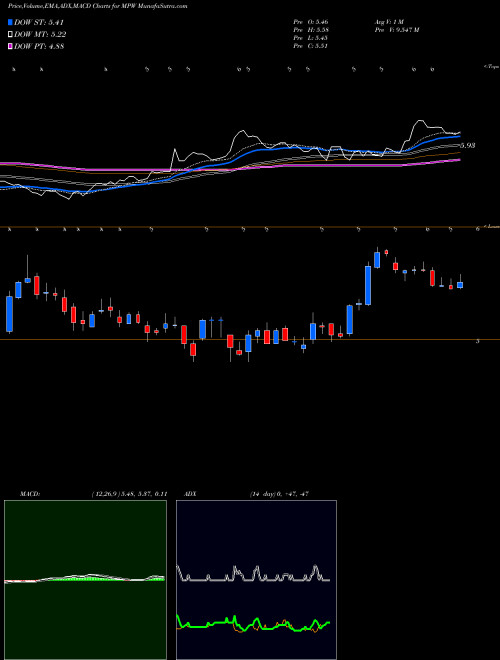Click the first large blue candlestick on the left
Screen dimensions: 500x660
pyautogui.click(x=9, y=314)
